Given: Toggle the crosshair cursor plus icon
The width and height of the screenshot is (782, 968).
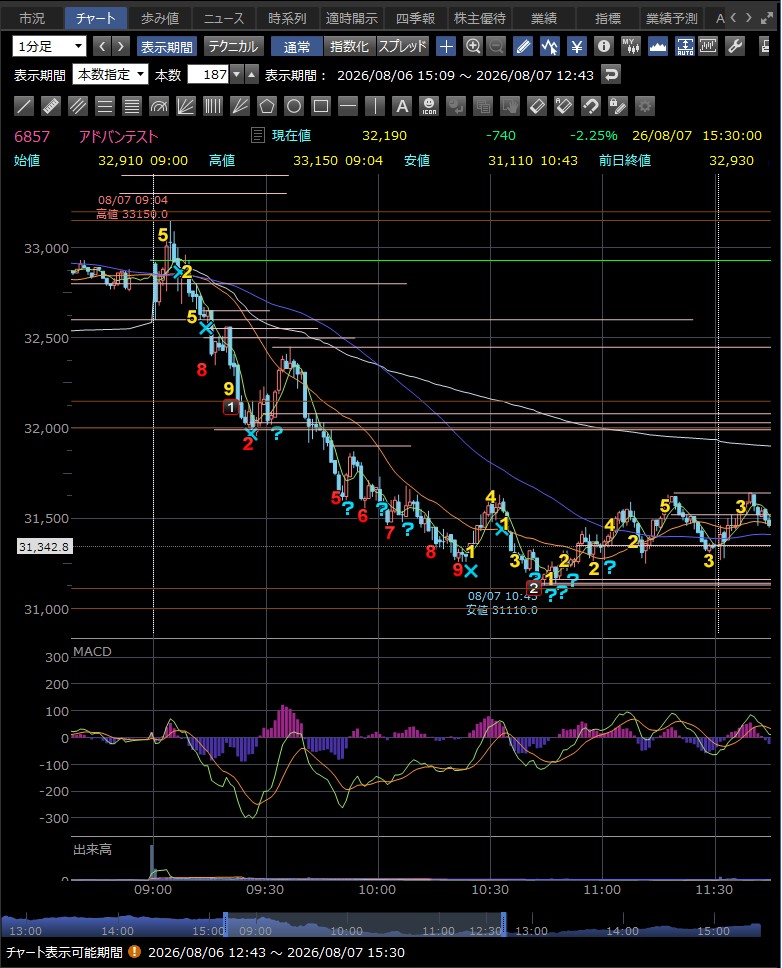Looking at the screenshot, I should (x=446, y=46).
